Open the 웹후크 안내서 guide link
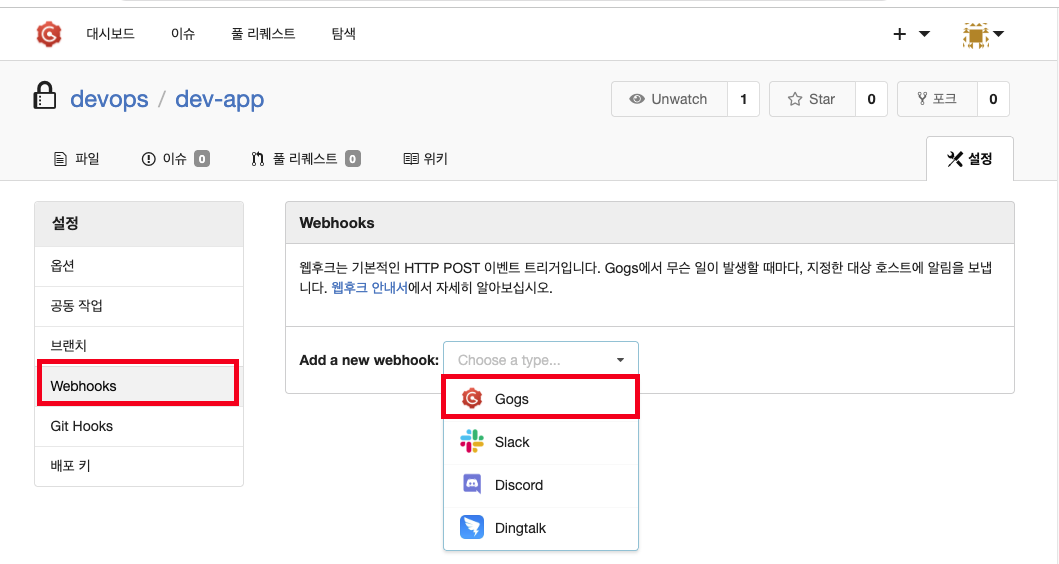Image resolution: width=1059 pixels, height=564 pixels. [369, 288]
